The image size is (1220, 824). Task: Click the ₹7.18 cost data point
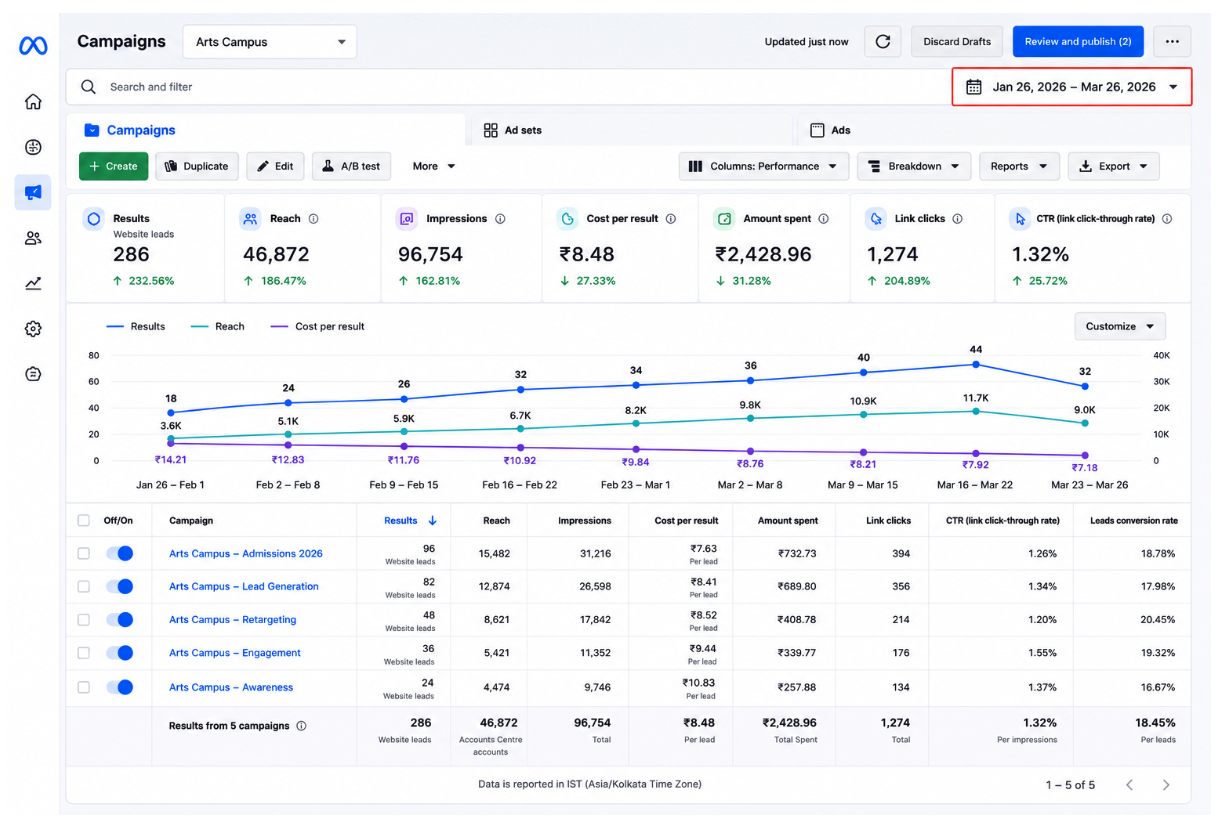tap(1084, 455)
